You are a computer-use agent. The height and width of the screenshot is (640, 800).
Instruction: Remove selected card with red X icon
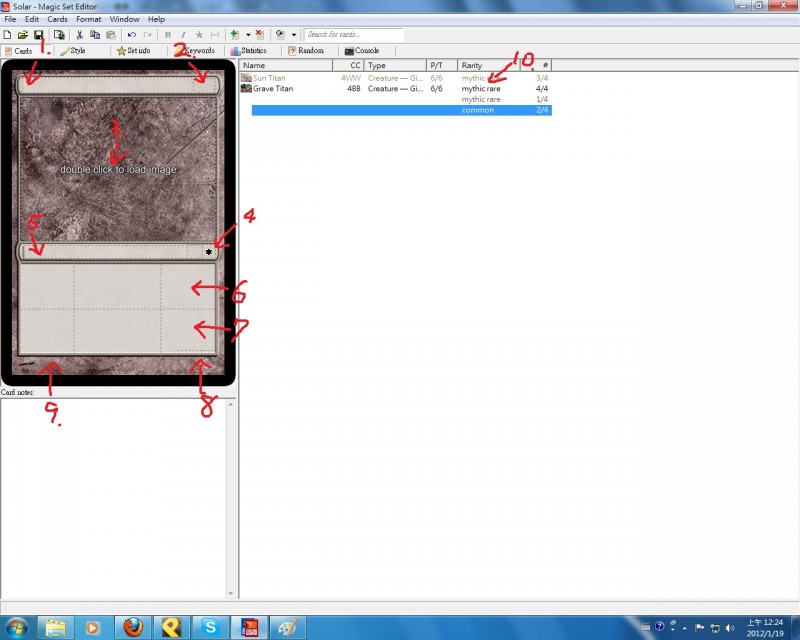coord(260,35)
